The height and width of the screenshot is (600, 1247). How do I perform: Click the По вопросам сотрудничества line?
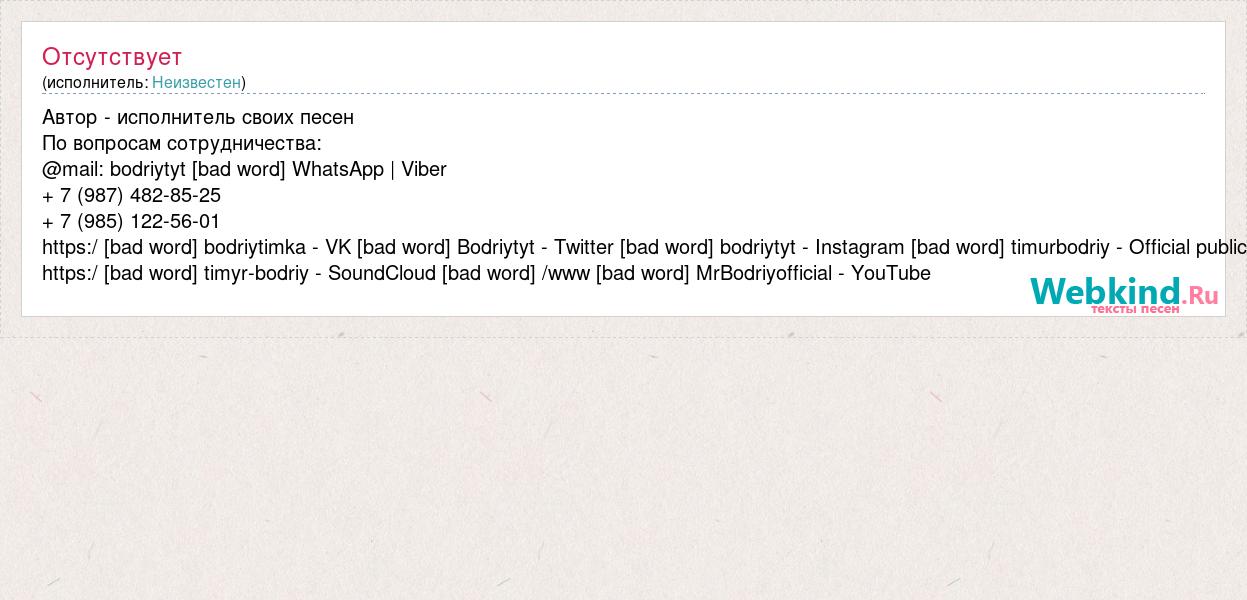click(182, 143)
